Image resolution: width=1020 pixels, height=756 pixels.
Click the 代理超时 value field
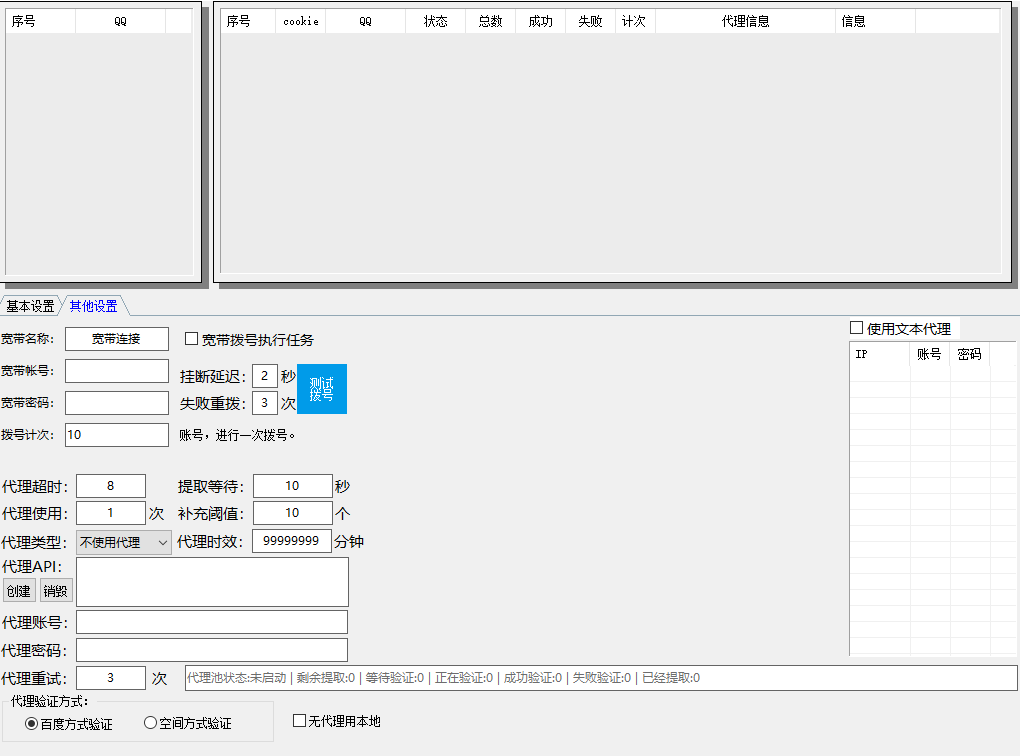pyautogui.click(x=110, y=486)
